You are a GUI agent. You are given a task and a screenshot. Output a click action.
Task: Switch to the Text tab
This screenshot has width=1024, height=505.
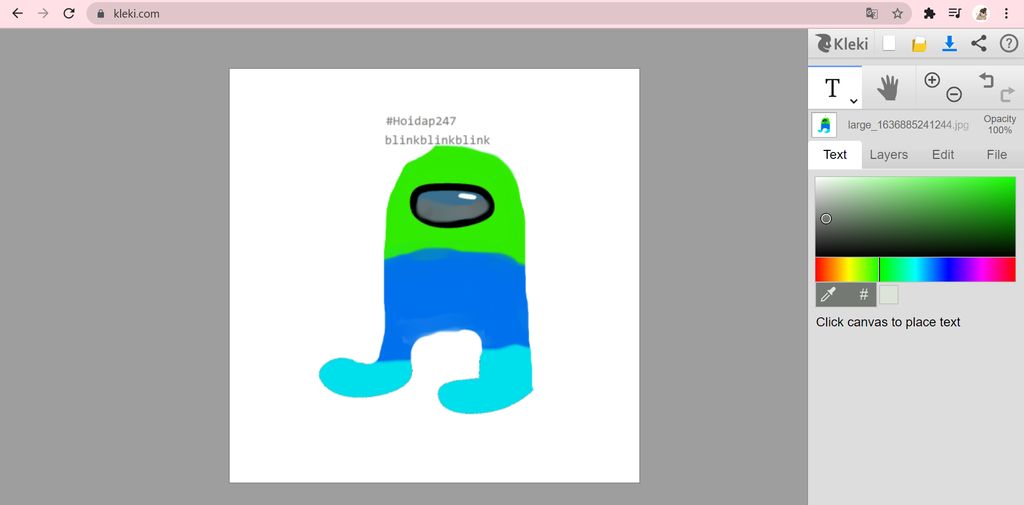click(835, 155)
